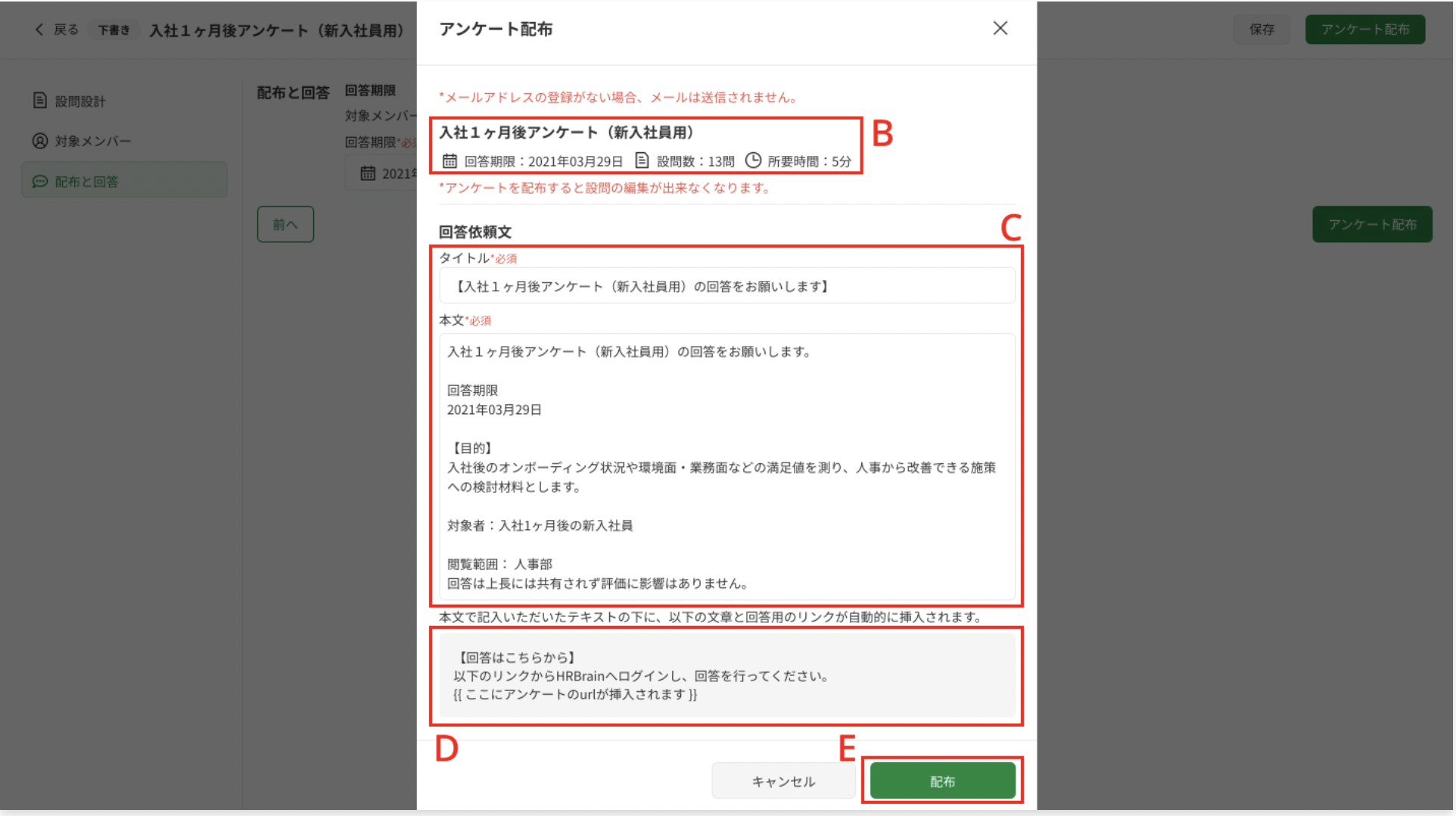This screenshot has width=1456, height=816.
Task: Click the 前へ button
Action: click(x=285, y=224)
